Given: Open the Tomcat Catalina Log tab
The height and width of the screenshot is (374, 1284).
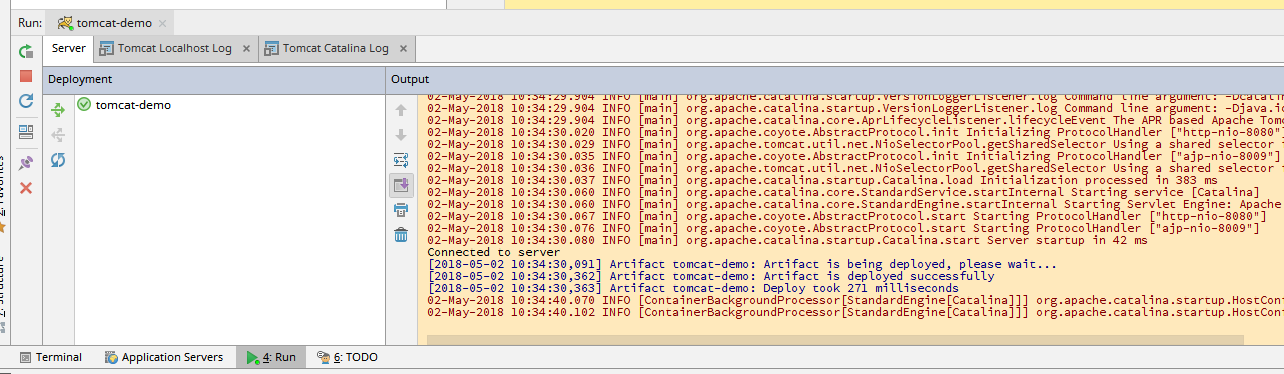Looking at the screenshot, I should 336,48.
